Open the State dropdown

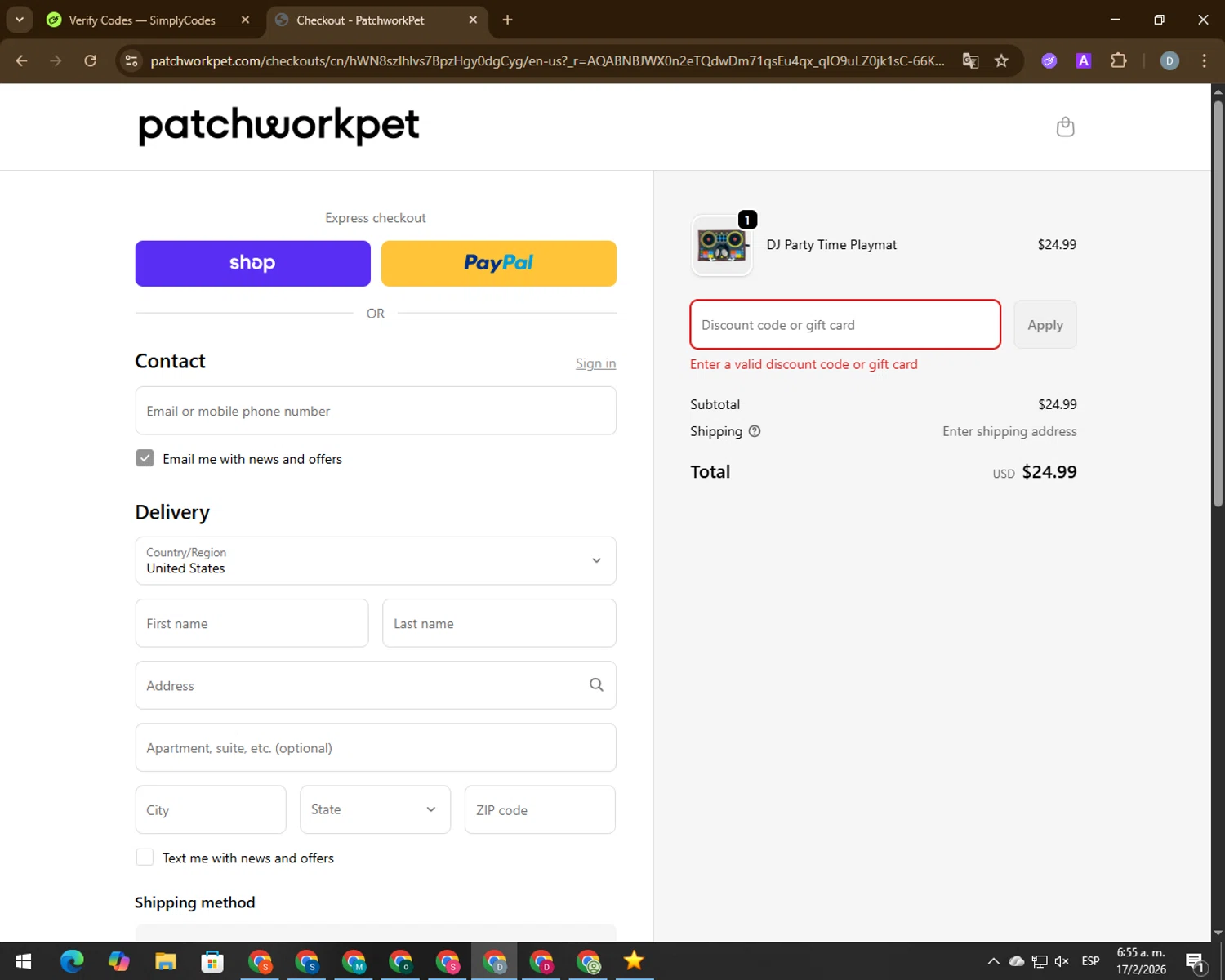pyautogui.click(x=375, y=809)
